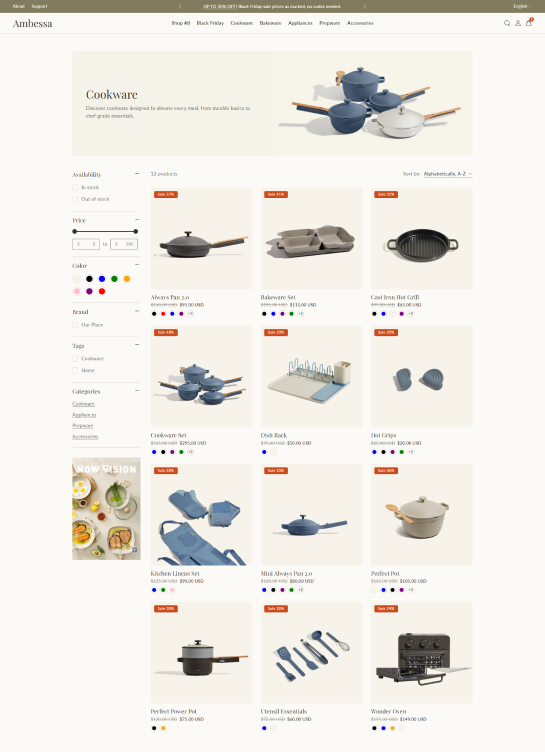Click the Ambessa logo

tap(33, 24)
